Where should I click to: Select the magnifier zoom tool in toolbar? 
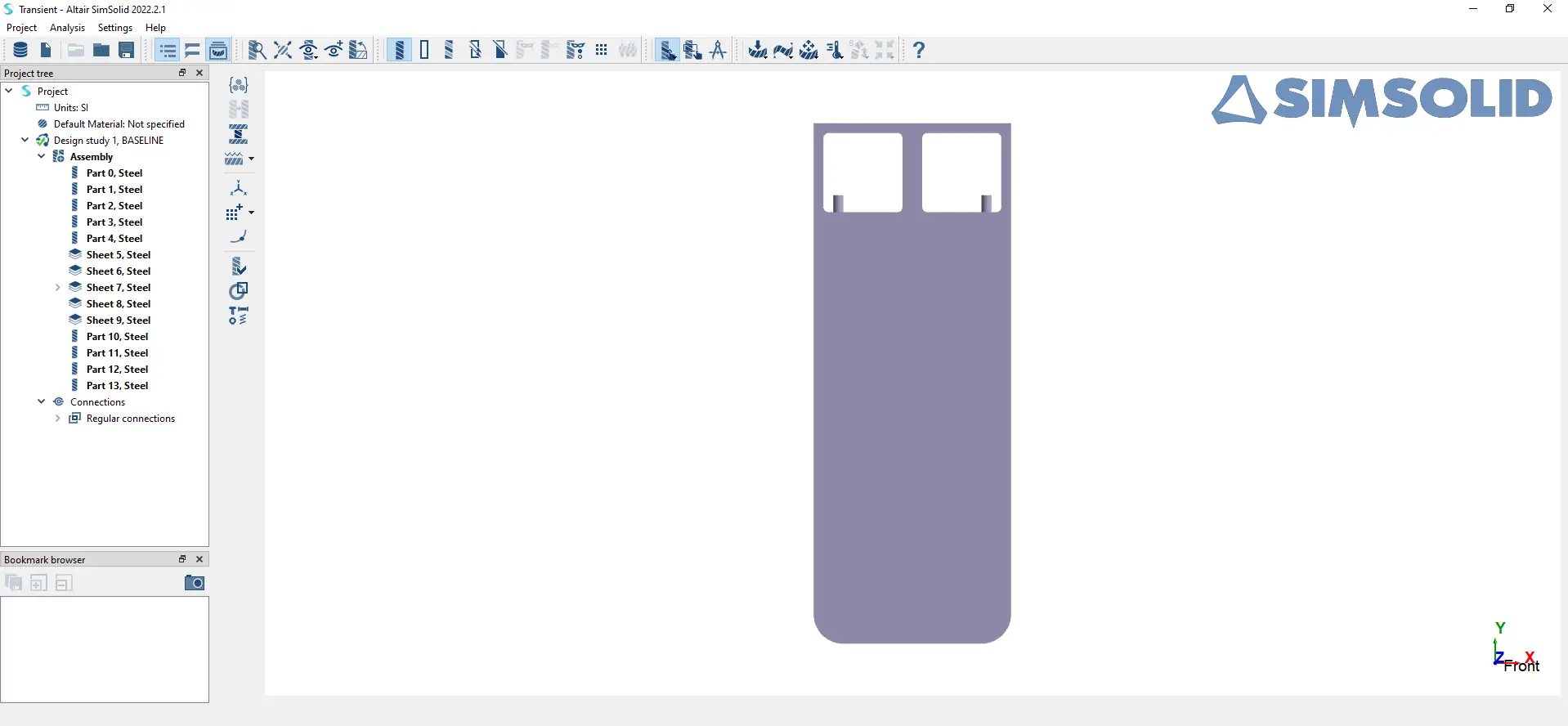pyautogui.click(x=257, y=51)
